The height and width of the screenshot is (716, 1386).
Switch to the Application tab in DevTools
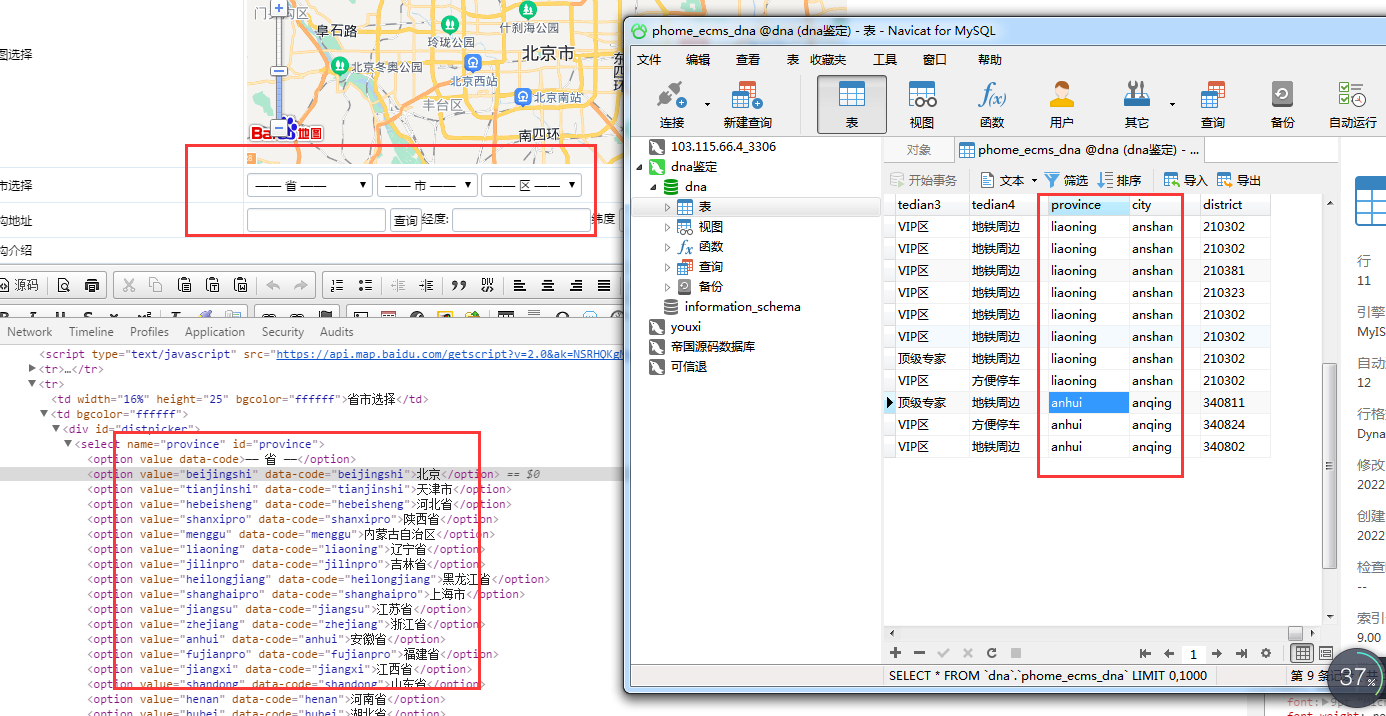click(215, 332)
